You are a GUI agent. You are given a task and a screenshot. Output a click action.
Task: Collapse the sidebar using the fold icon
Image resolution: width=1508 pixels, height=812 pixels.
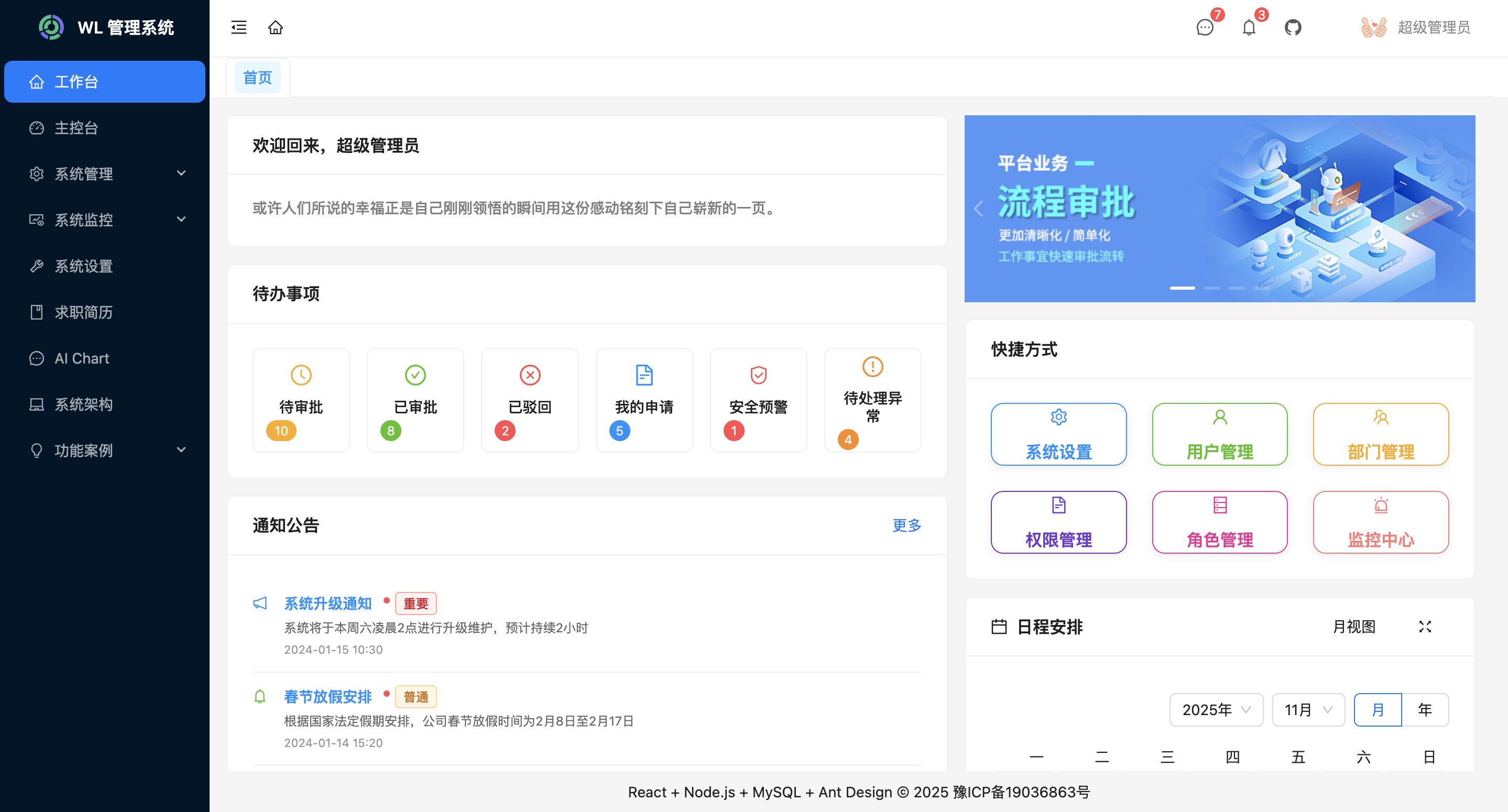[239, 27]
